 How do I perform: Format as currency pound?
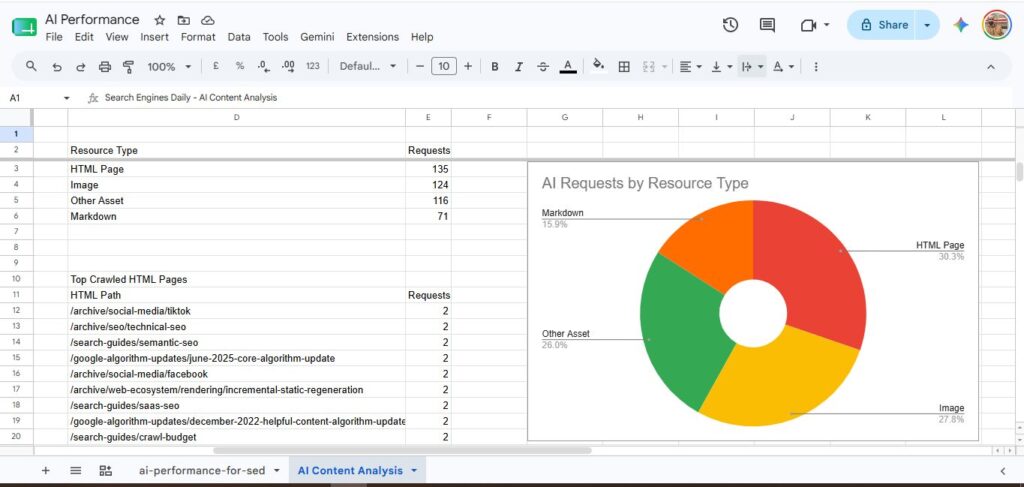[216, 66]
